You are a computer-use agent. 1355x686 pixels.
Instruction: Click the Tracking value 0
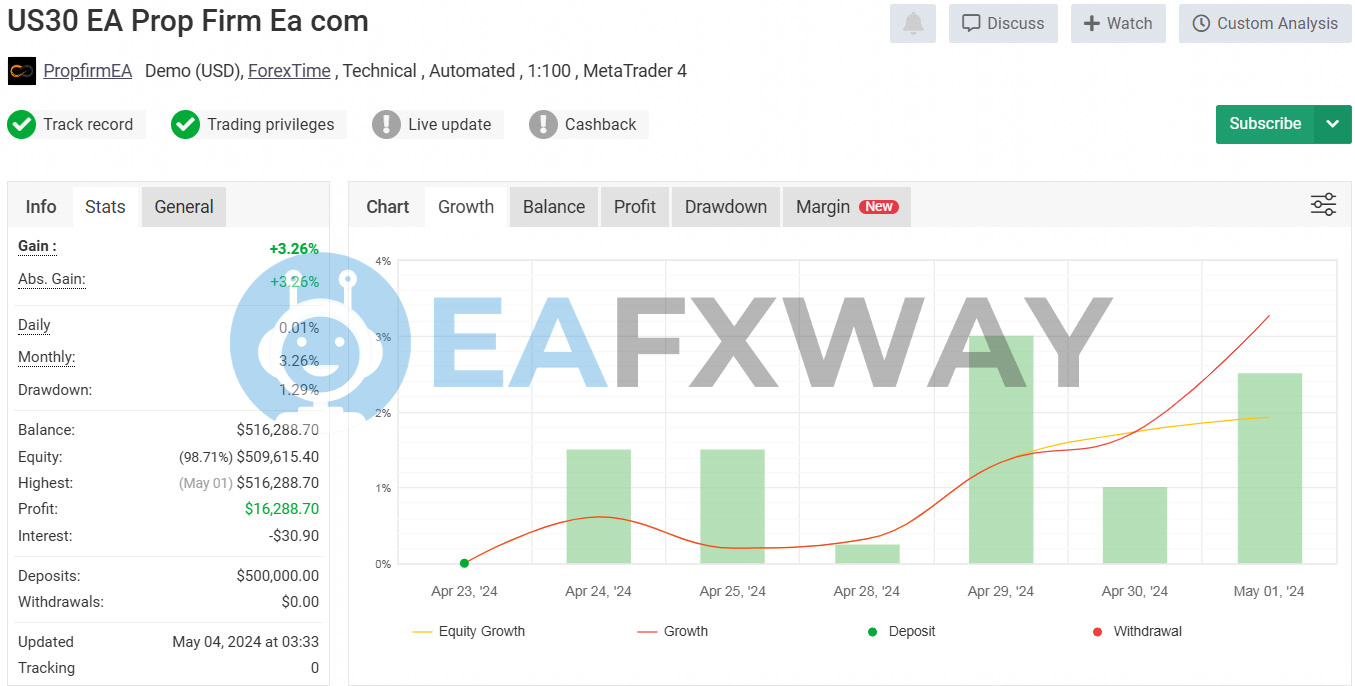tap(315, 668)
